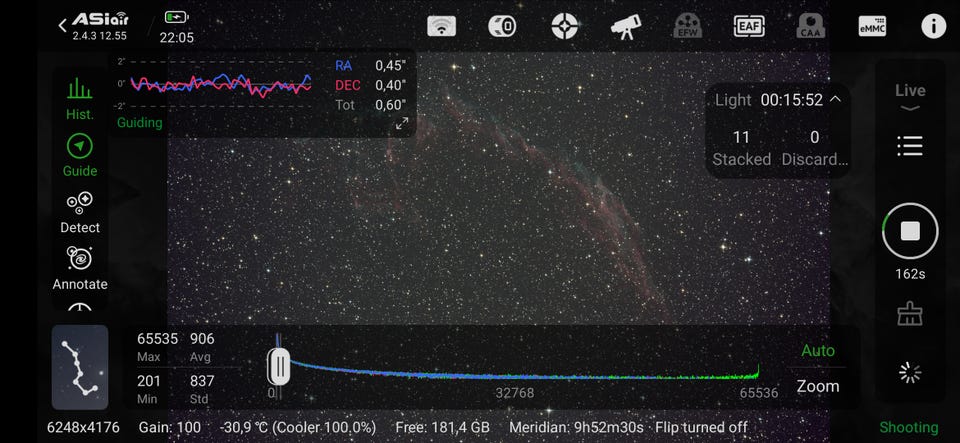960x443 pixels.
Task: Tap the RA 0,45" guiding value
Action: (x=371, y=65)
